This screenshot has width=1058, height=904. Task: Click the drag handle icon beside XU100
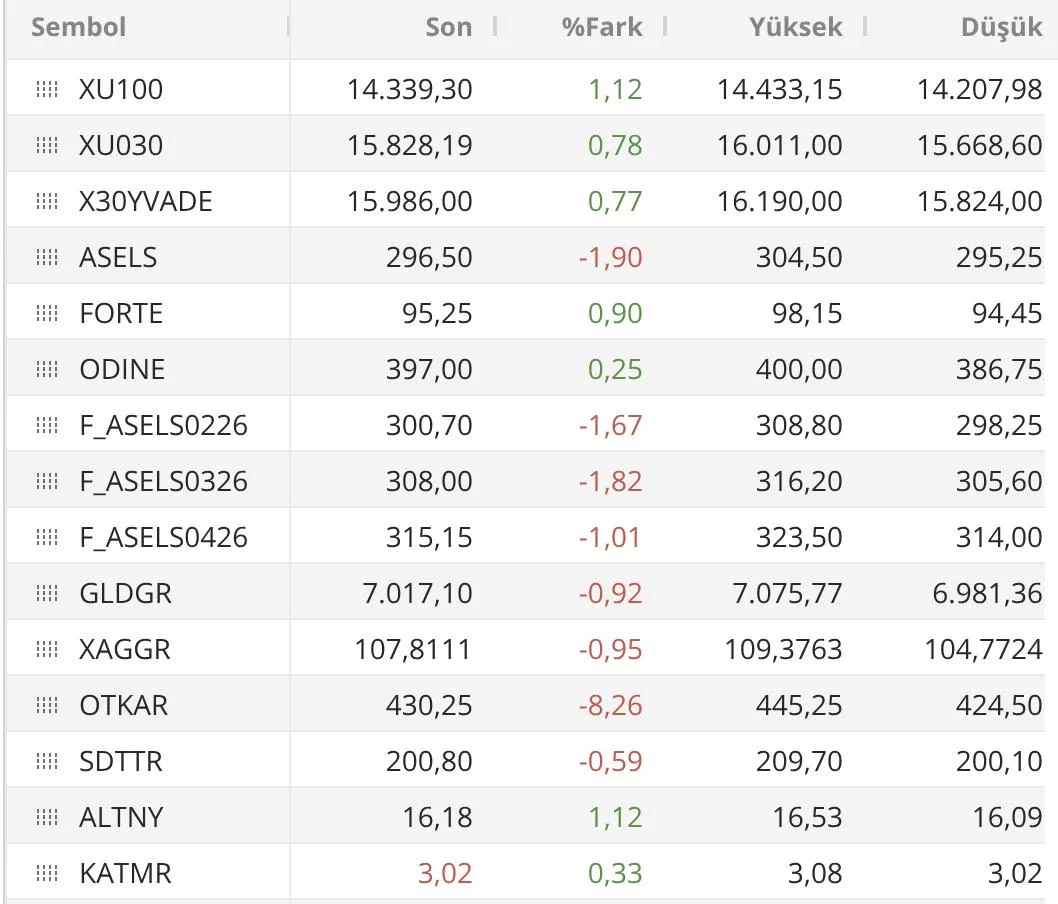46,90
